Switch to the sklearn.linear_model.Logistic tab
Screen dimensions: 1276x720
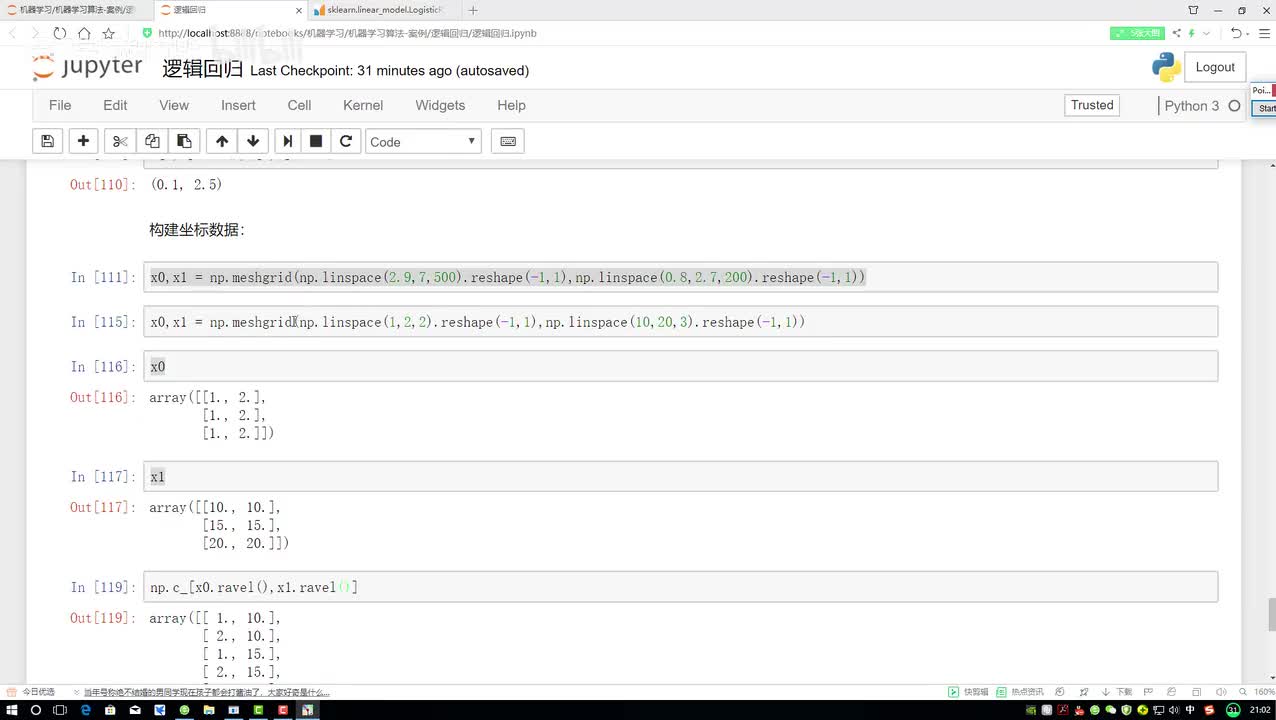(385, 9)
